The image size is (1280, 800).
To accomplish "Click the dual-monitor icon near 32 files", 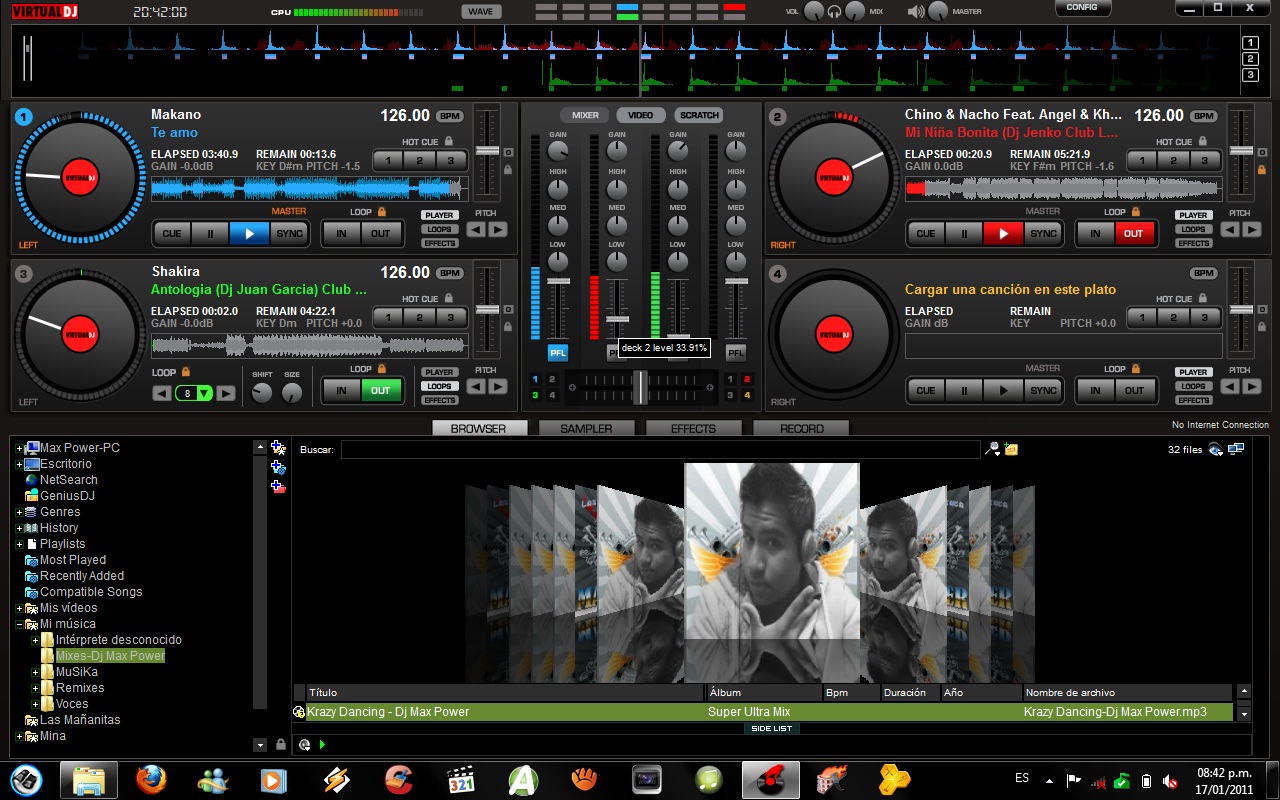I will pos(1237,449).
